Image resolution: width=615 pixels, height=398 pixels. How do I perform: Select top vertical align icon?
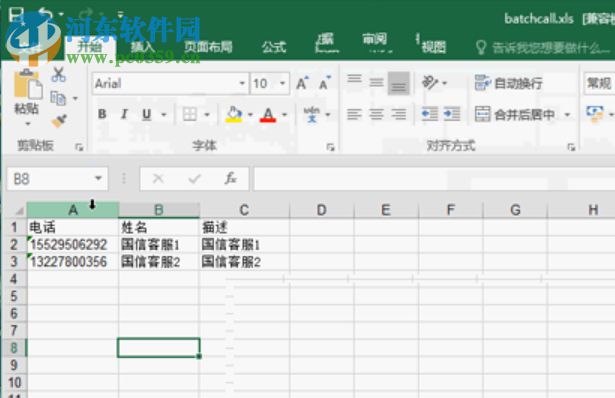tap(354, 80)
